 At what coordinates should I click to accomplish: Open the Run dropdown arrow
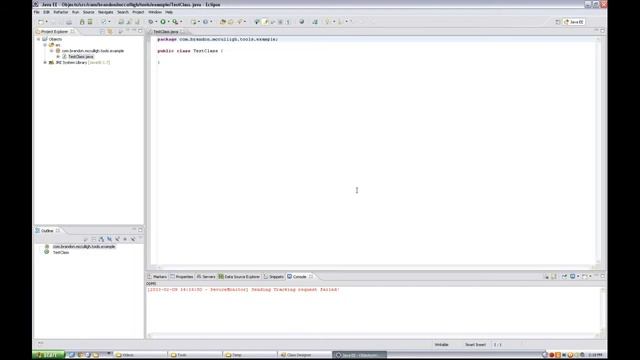[168, 22]
